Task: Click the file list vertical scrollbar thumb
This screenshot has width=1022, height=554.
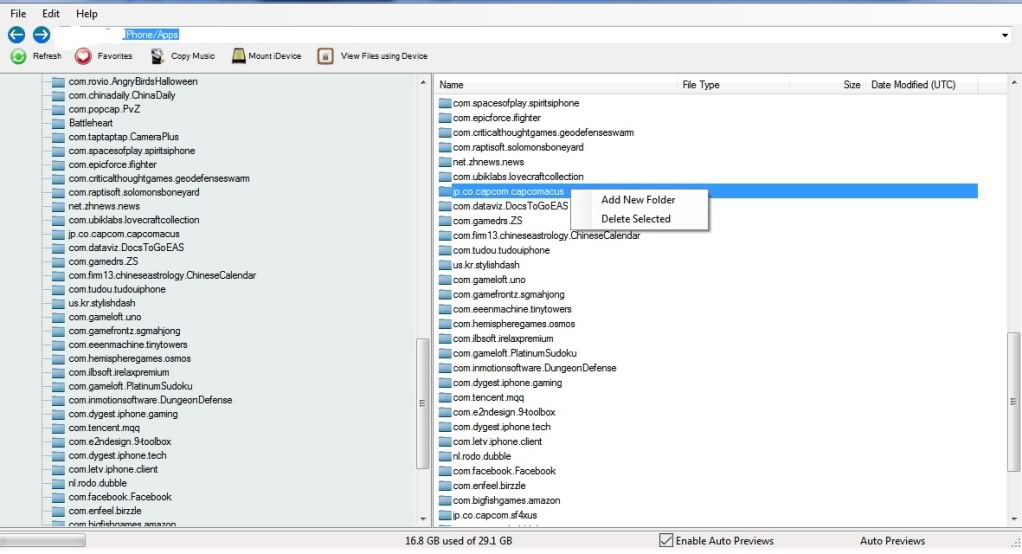Action: pos(1013,401)
